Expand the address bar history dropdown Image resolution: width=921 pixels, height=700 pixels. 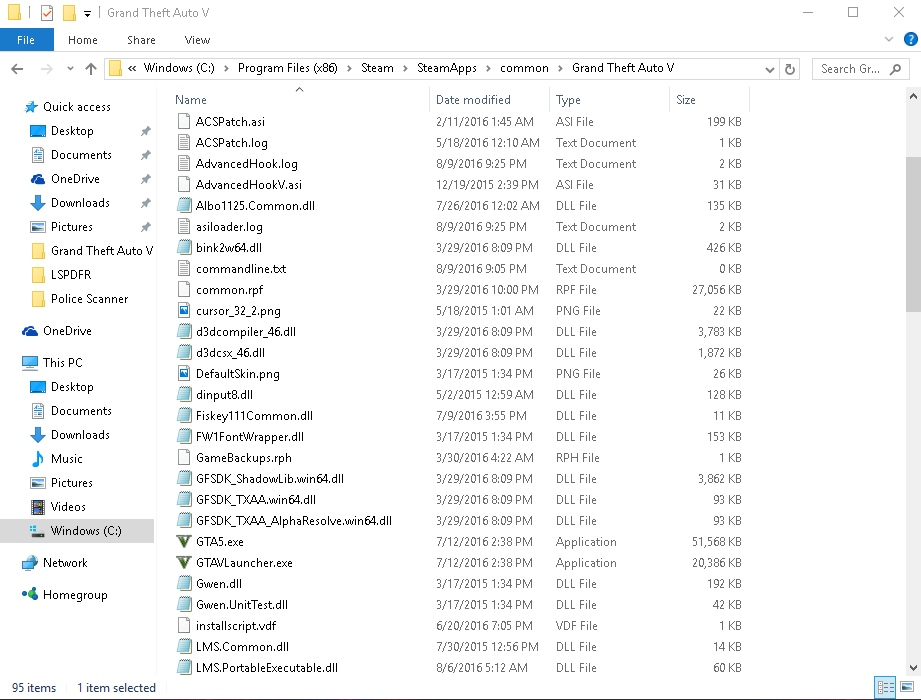tap(769, 69)
